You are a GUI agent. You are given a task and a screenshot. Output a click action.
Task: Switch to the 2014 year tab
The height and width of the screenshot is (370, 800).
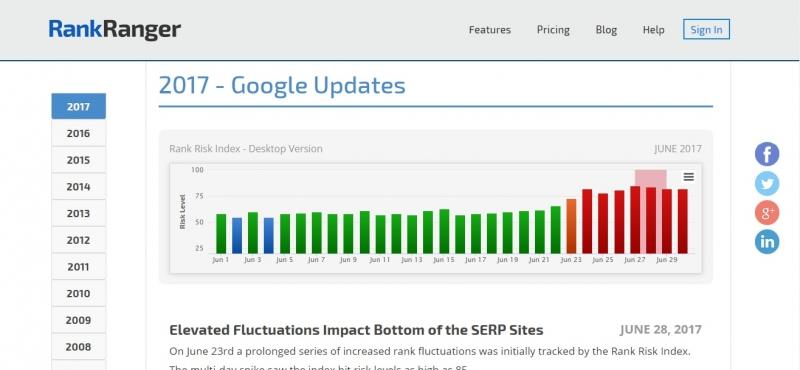pos(79,186)
